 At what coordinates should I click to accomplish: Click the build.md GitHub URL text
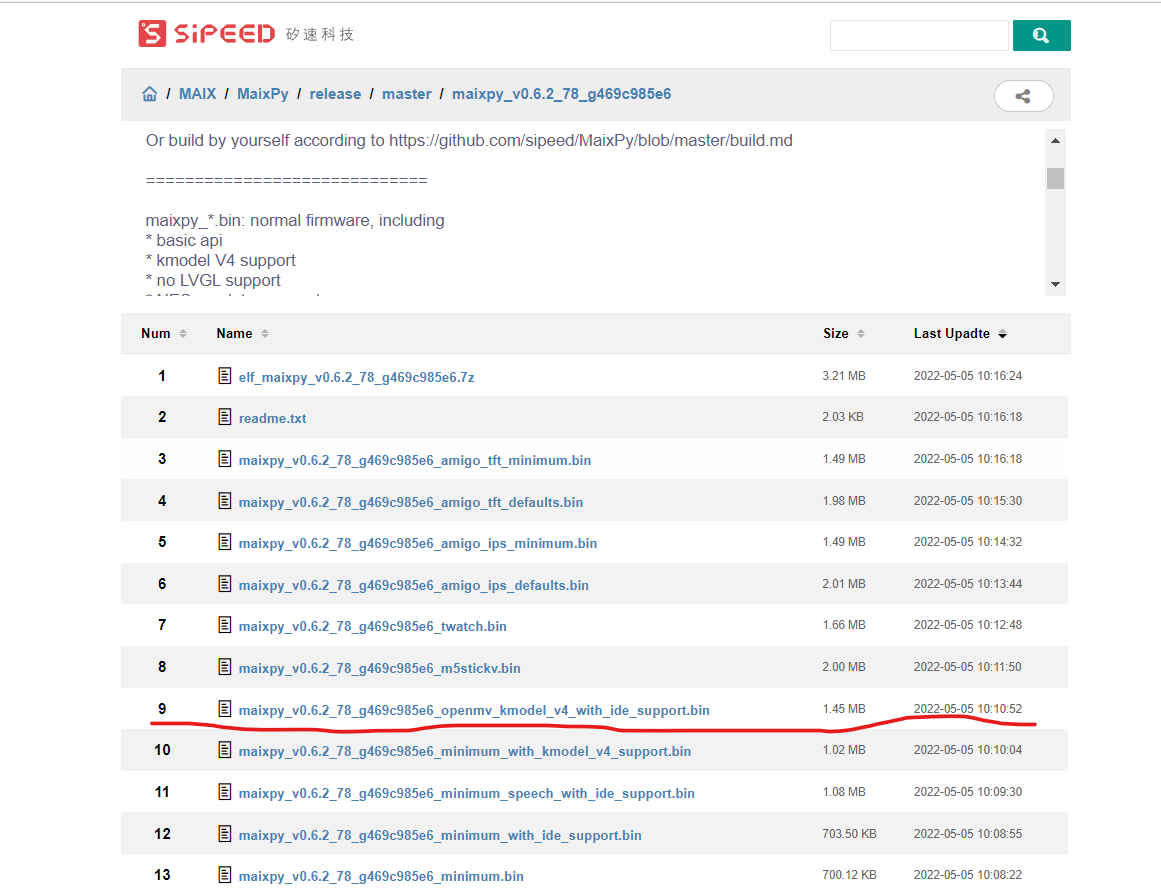pyautogui.click(x=591, y=141)
